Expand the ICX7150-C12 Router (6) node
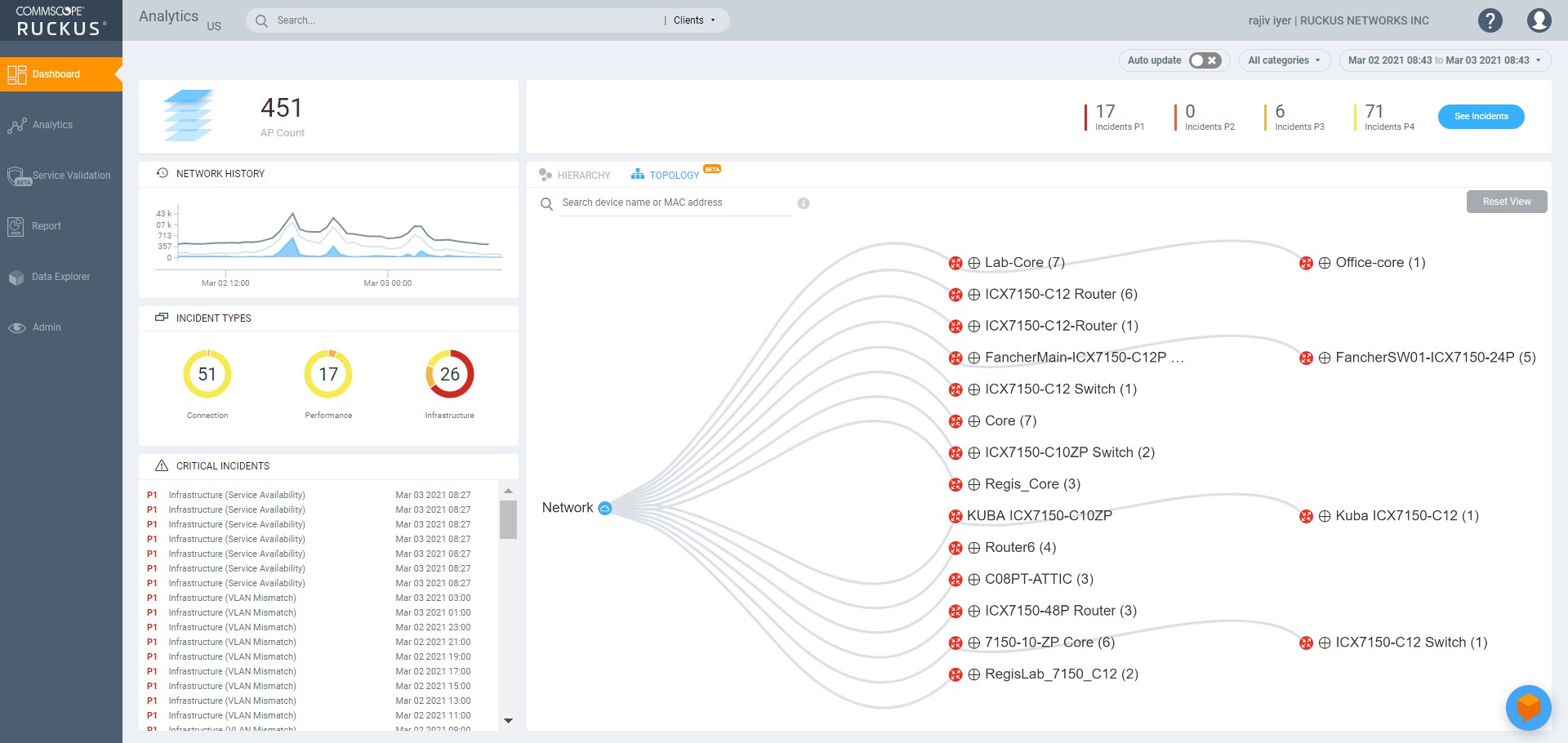 (x=974, y=295)
